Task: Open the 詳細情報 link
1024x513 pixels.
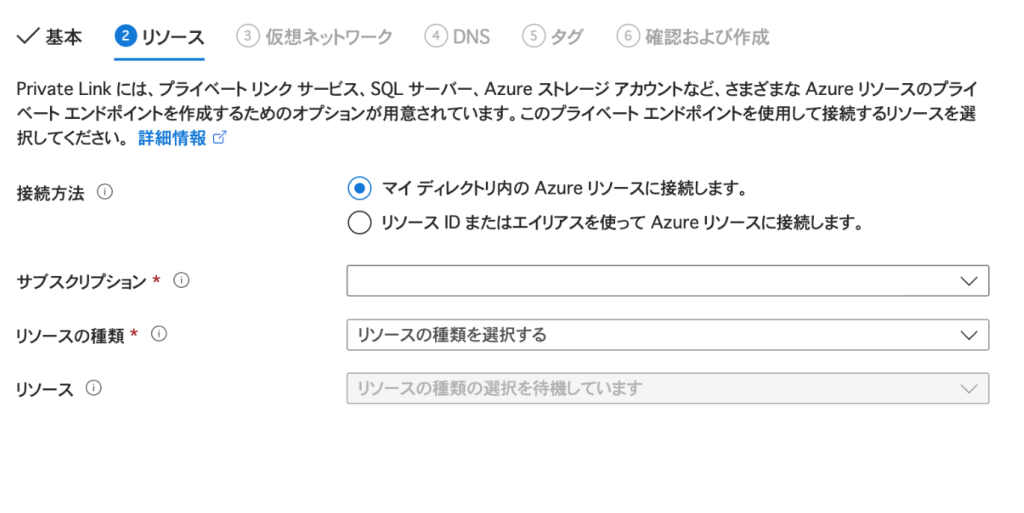Action: point(172,139)
